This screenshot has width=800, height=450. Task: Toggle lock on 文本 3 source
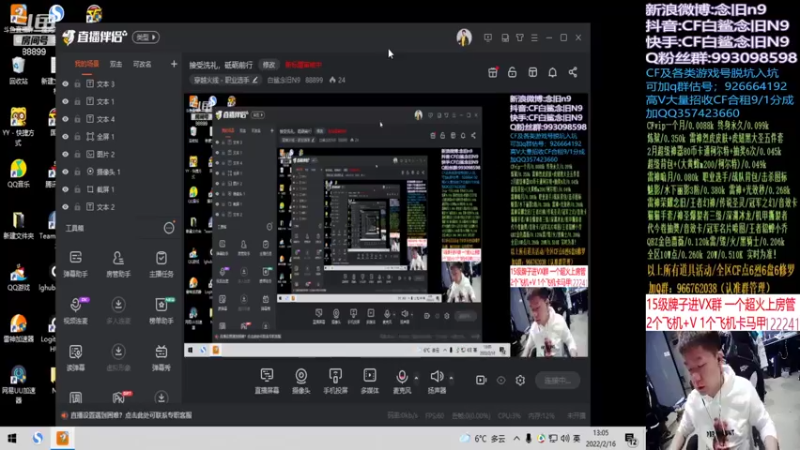coord(78,84)
